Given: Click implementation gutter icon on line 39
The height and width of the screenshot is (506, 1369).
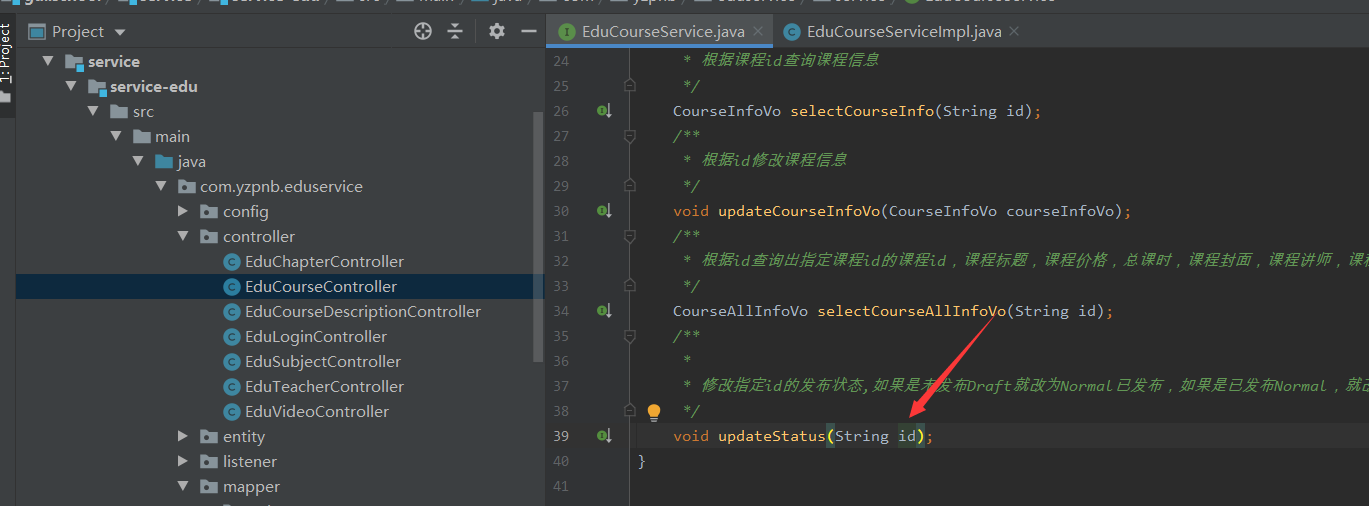Looking at the screenshot, I should coord(604,436).
